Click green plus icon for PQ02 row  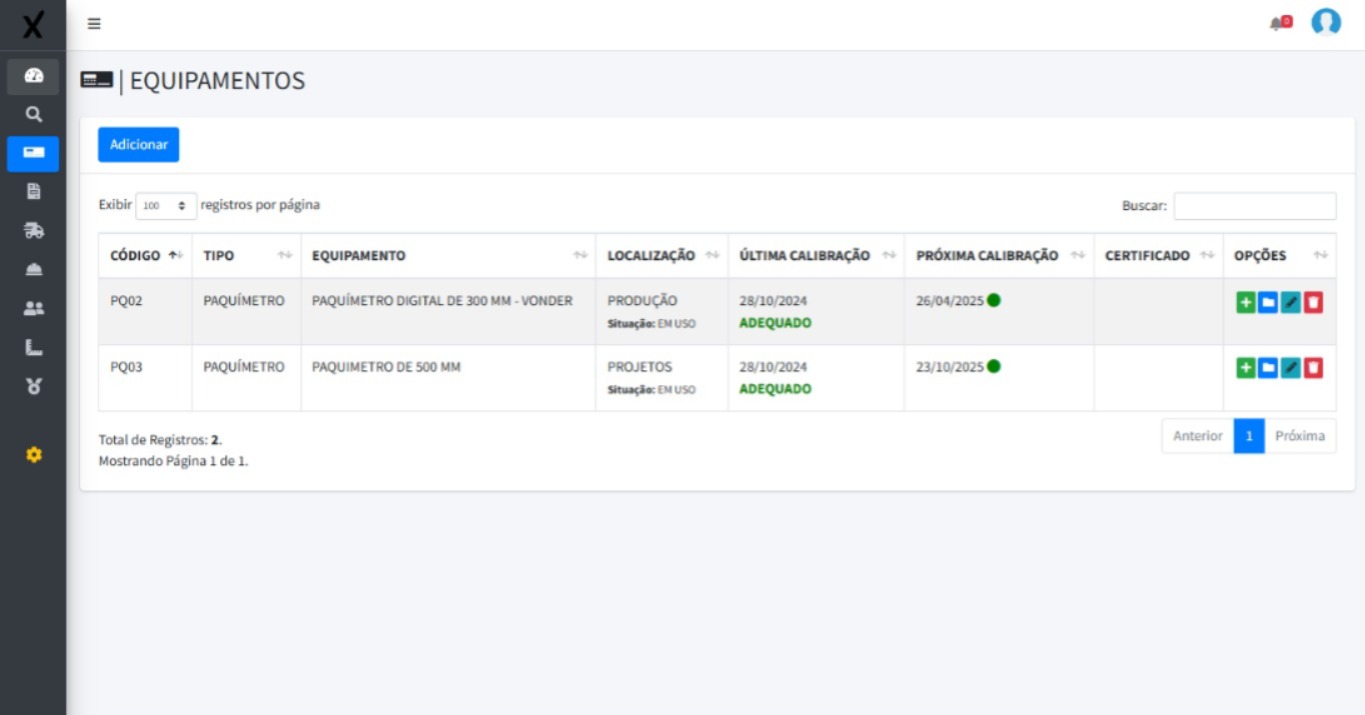click(1245, 303)
